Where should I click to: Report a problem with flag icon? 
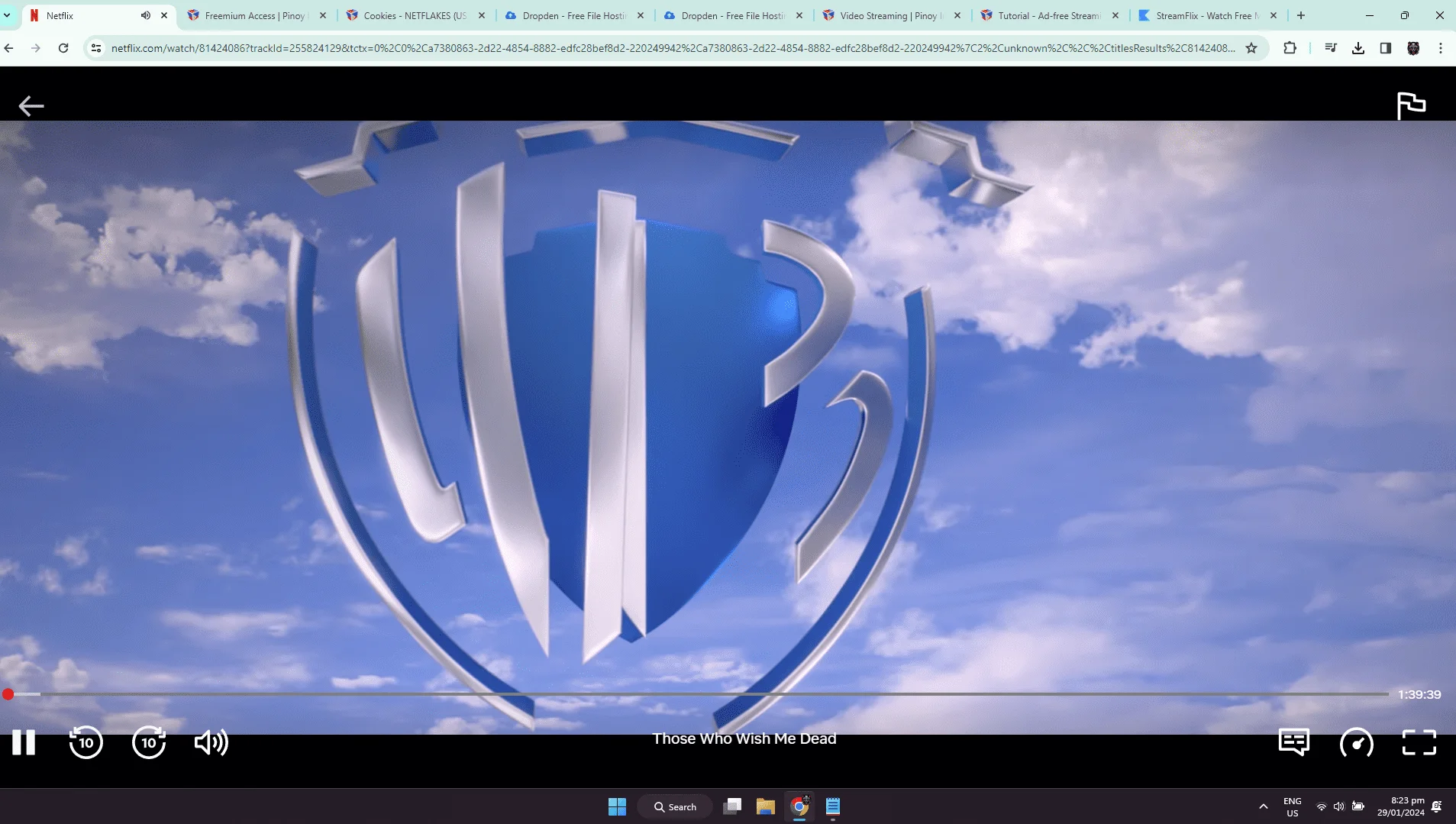tap(1411, 106)
